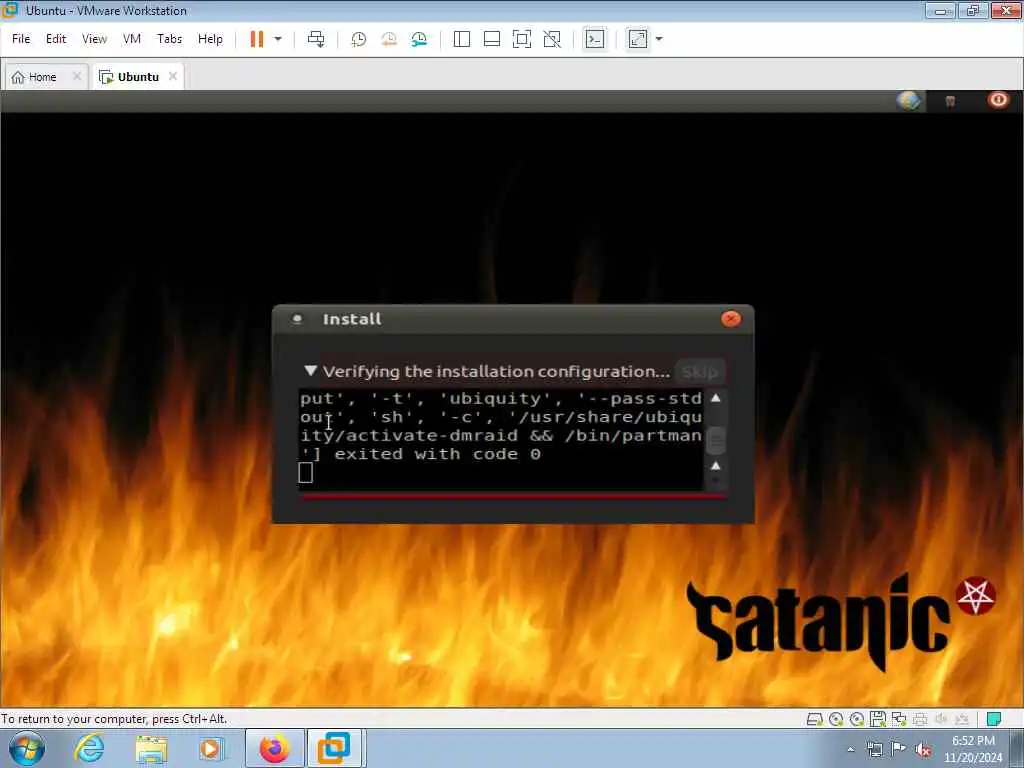Image resolution: width=1024 pixels, height=768 pixels.
Task: Click the lower up arrow of the log scrollbar
Action: pyautogui.click(x=716, y=466)
